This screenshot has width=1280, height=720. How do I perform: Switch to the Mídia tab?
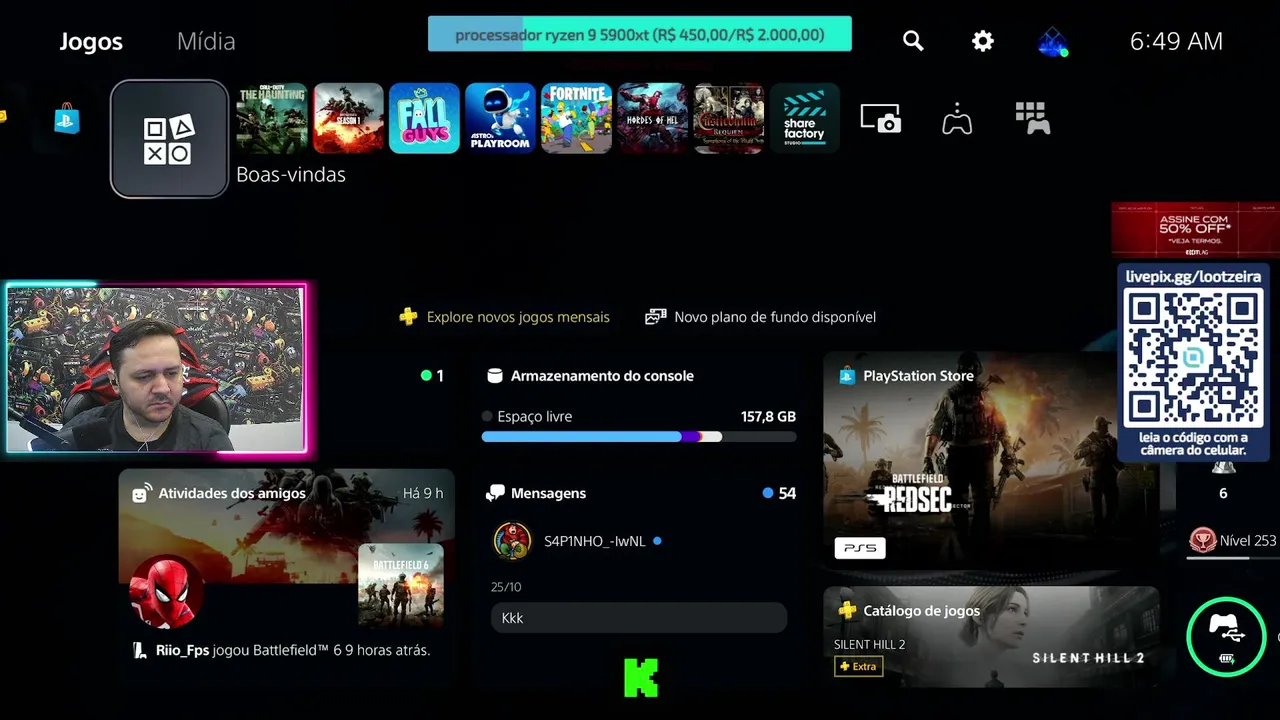tap(206, 41)
